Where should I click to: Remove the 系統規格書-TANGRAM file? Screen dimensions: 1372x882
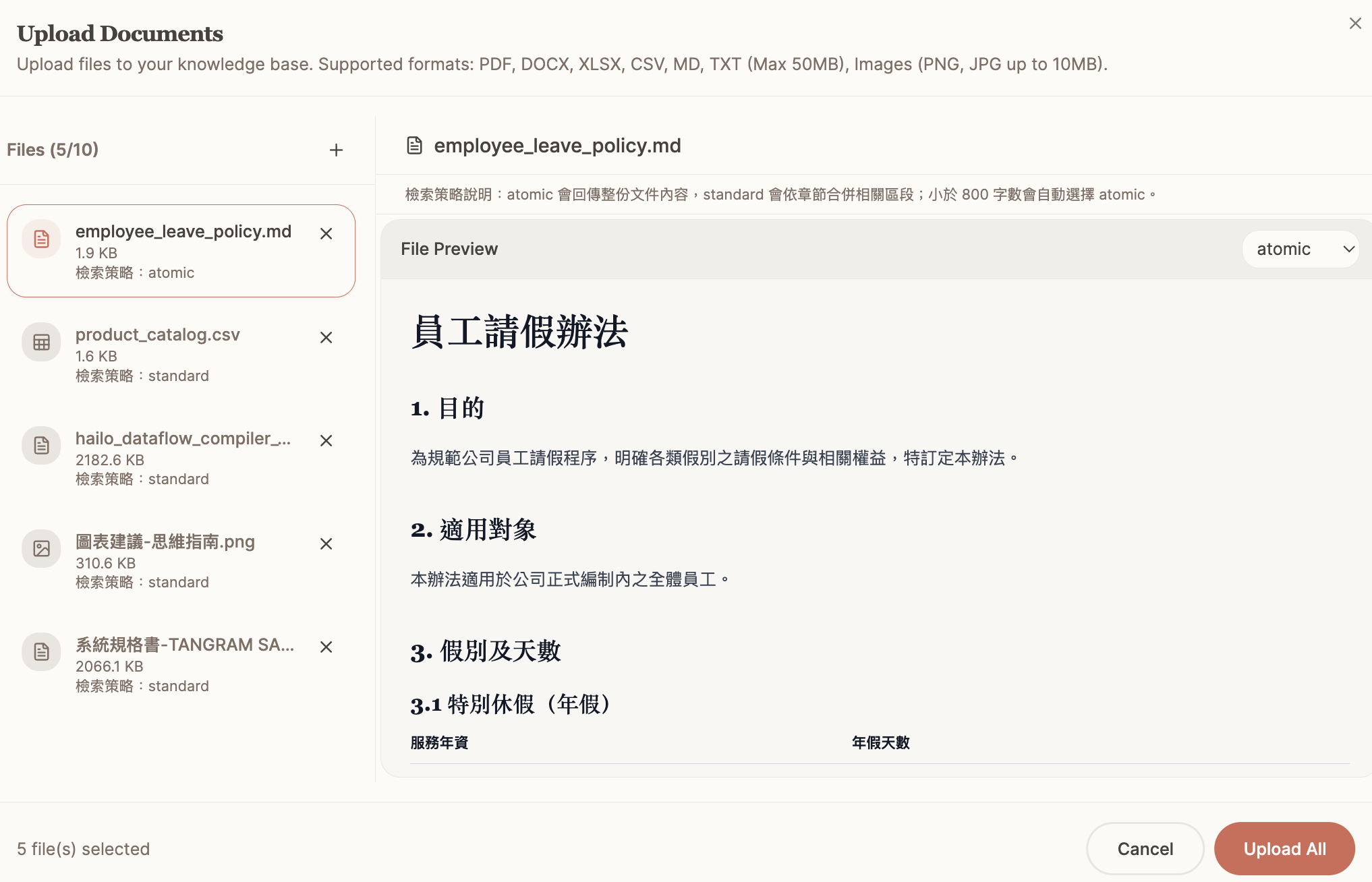(x=326, y=647)
